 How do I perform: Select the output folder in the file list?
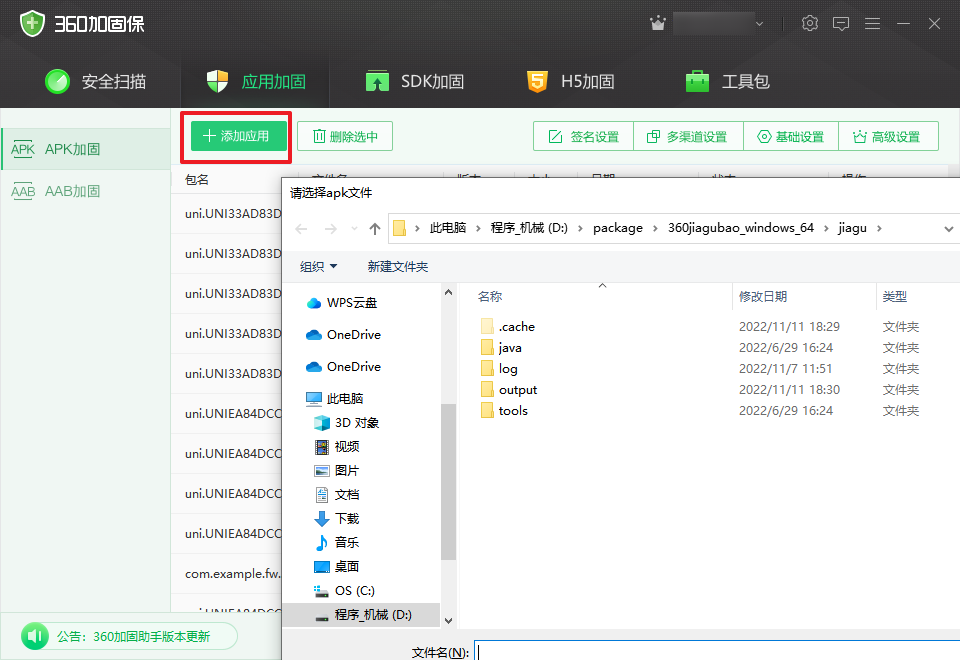coord(519,389)
